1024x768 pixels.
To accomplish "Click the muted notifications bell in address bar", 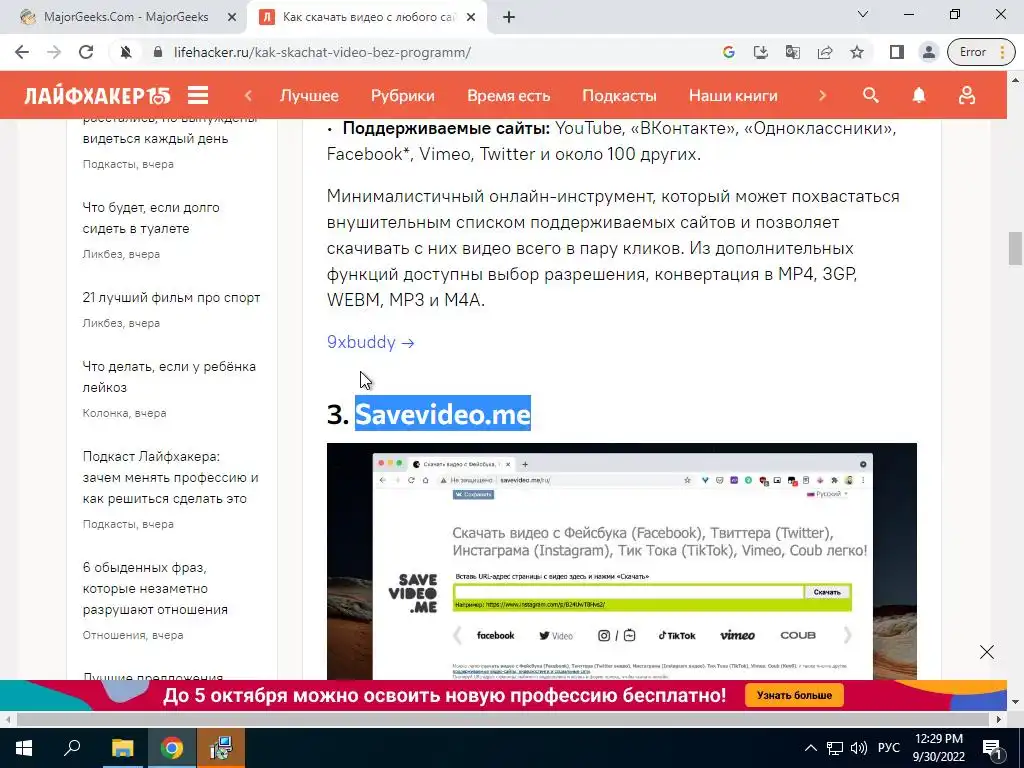I will coord(125,52).
